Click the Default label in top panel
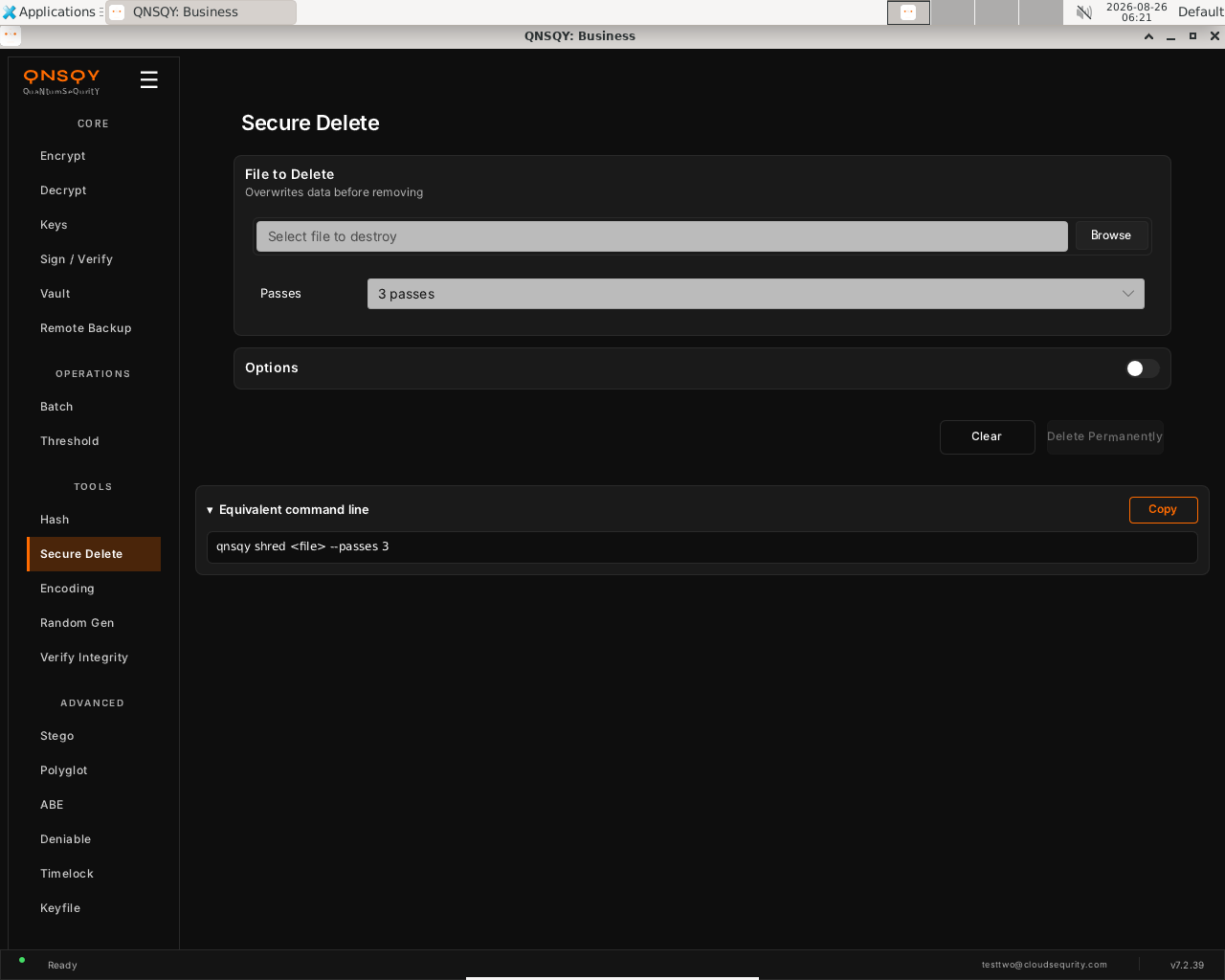This screenshot has width=1225, height=980. coord(1200,11)
